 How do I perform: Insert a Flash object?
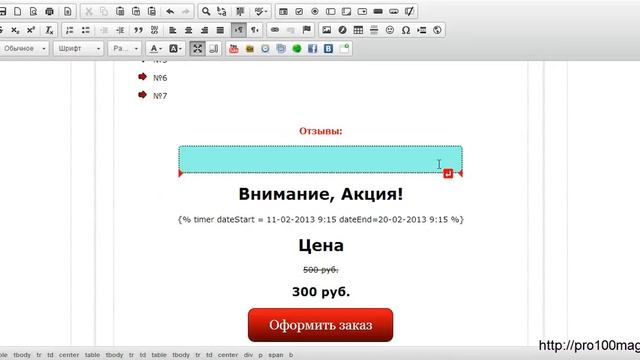(342, 30)
